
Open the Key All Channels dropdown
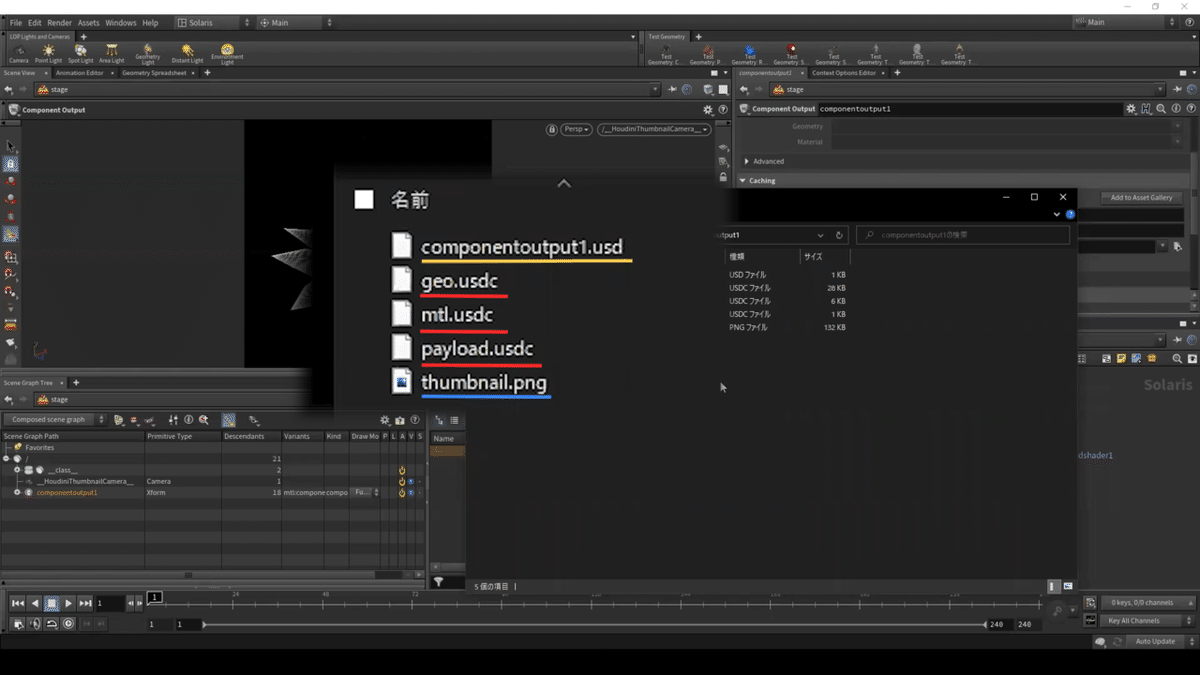pyautogui.click(x=1148, y=621)
